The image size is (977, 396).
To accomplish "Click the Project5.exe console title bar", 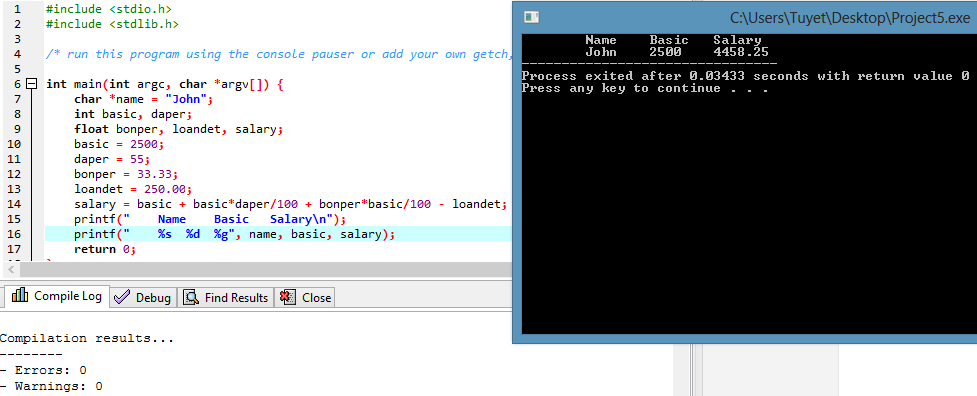I will [x=745, y=17].
